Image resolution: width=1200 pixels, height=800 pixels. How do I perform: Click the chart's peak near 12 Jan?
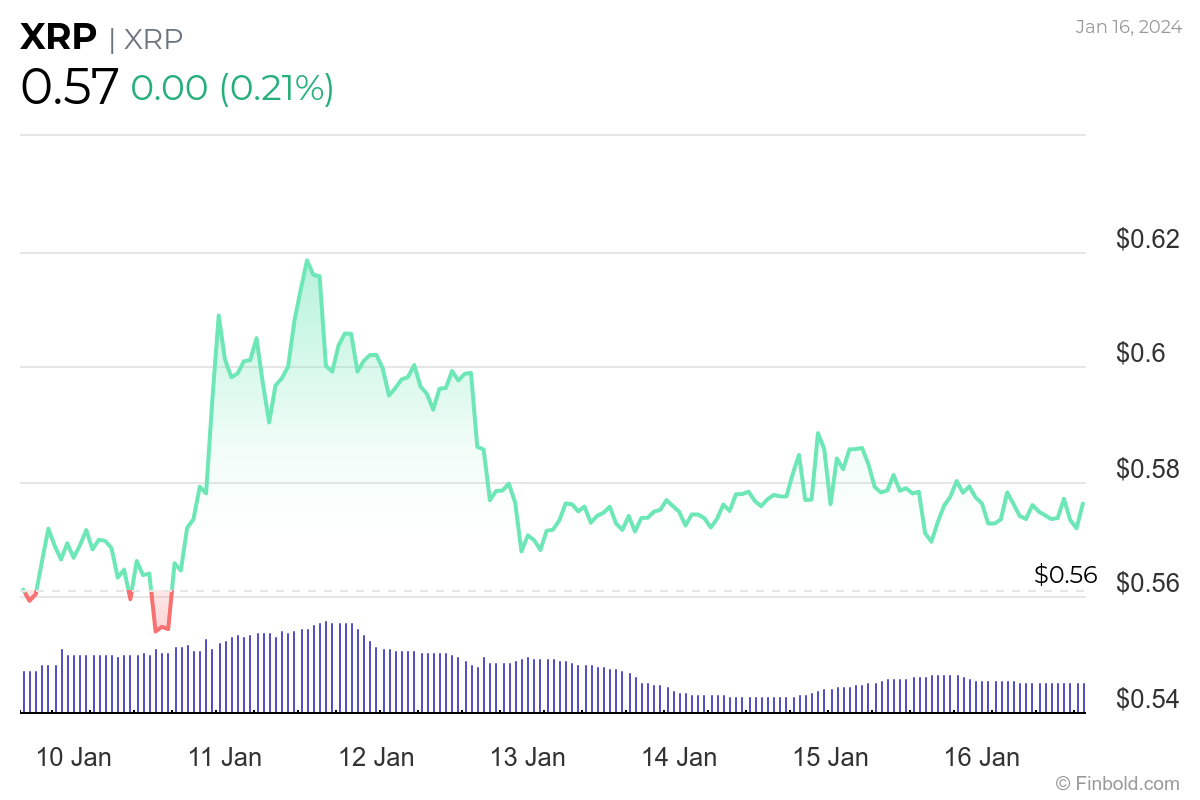pos(307,260)
